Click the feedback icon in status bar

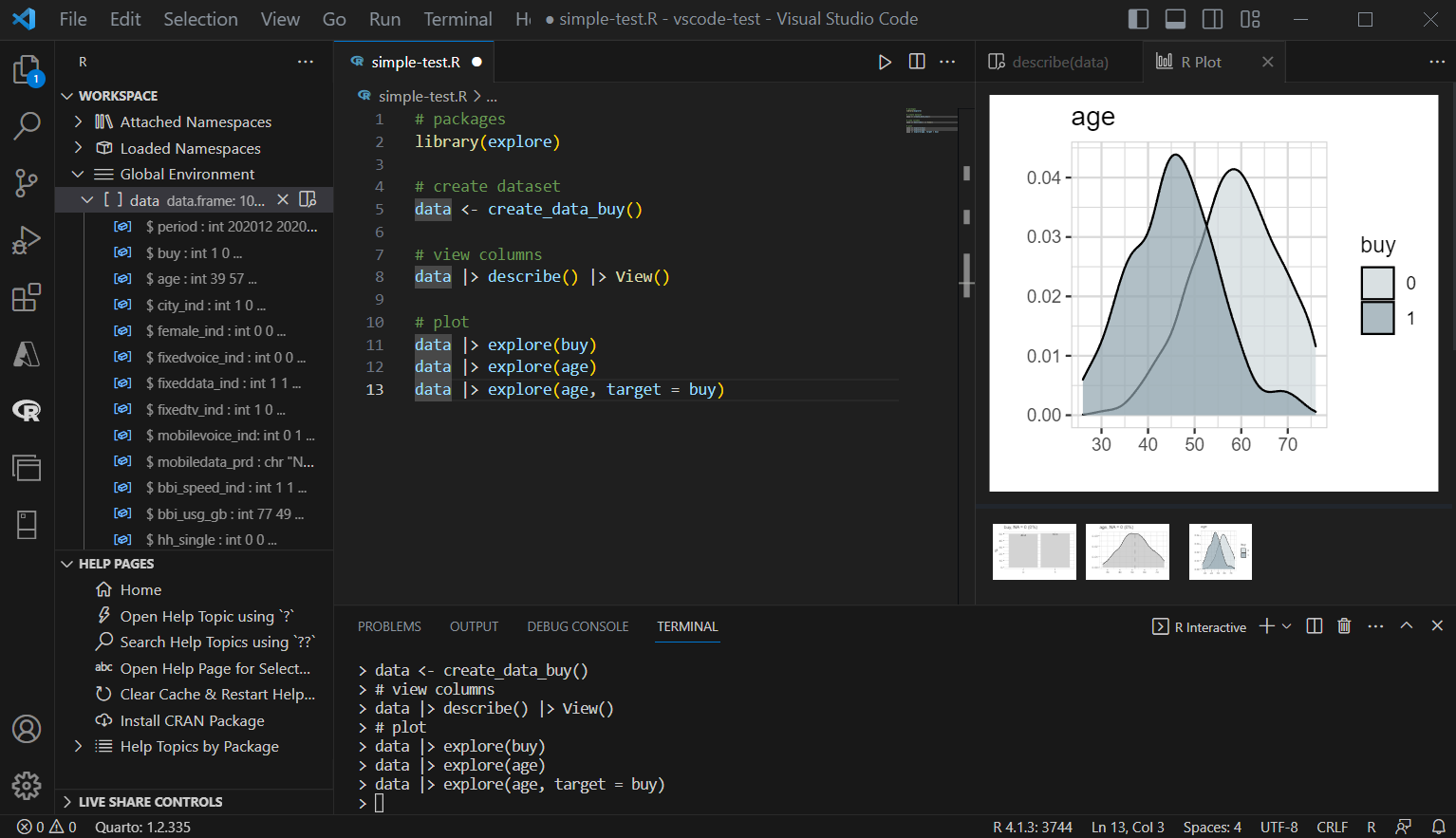tap(1404, 827)
